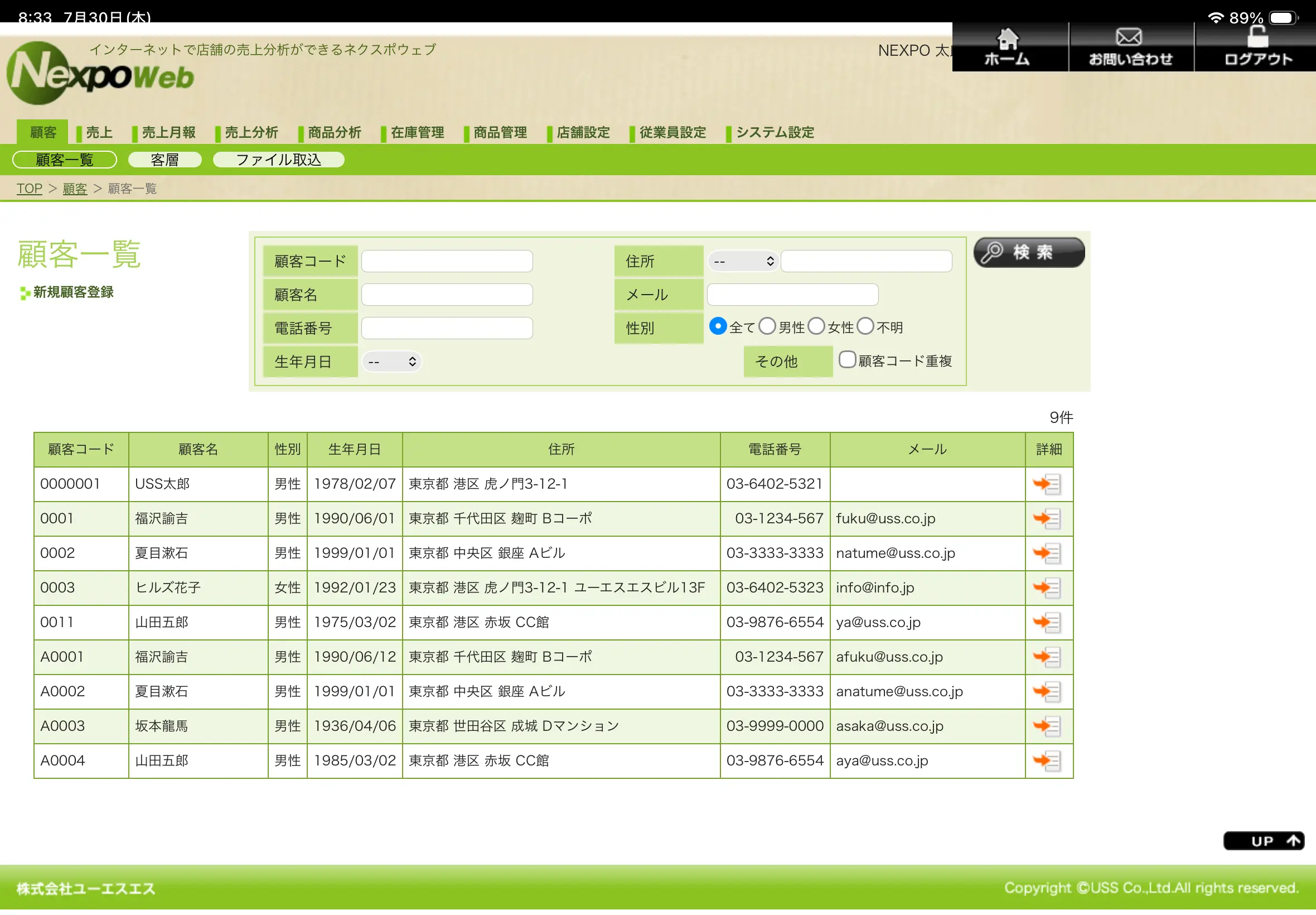Click 顧客名 column header
The height and width of the screenshot is (915, 1316).
[198, 450]
